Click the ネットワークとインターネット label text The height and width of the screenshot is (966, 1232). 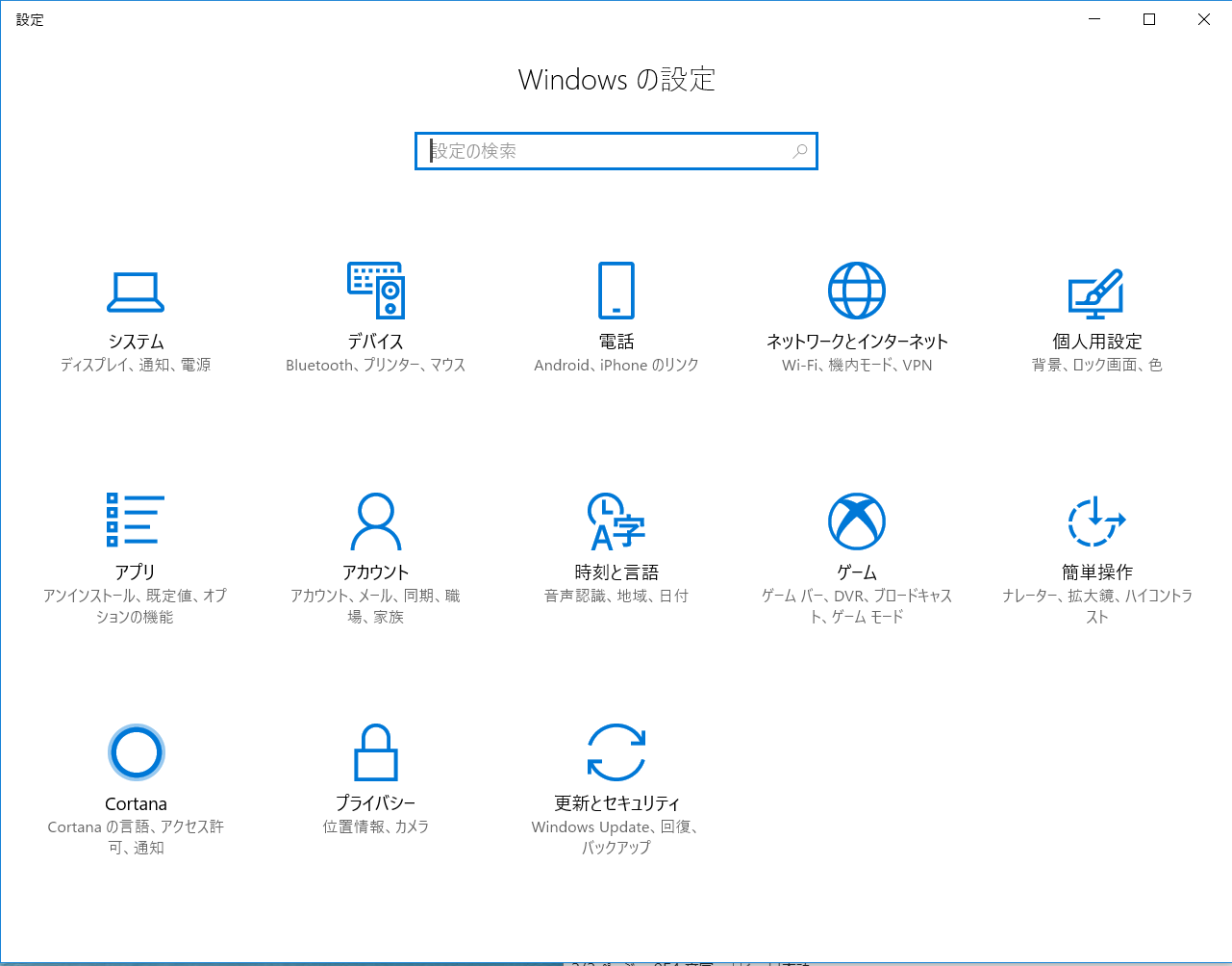(x=857, y=342)
